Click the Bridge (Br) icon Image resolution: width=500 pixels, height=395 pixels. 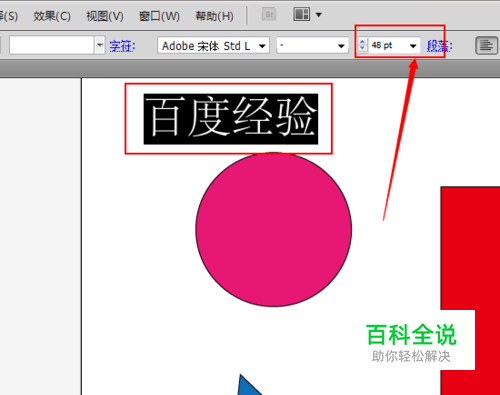click(x=269, y=14)
